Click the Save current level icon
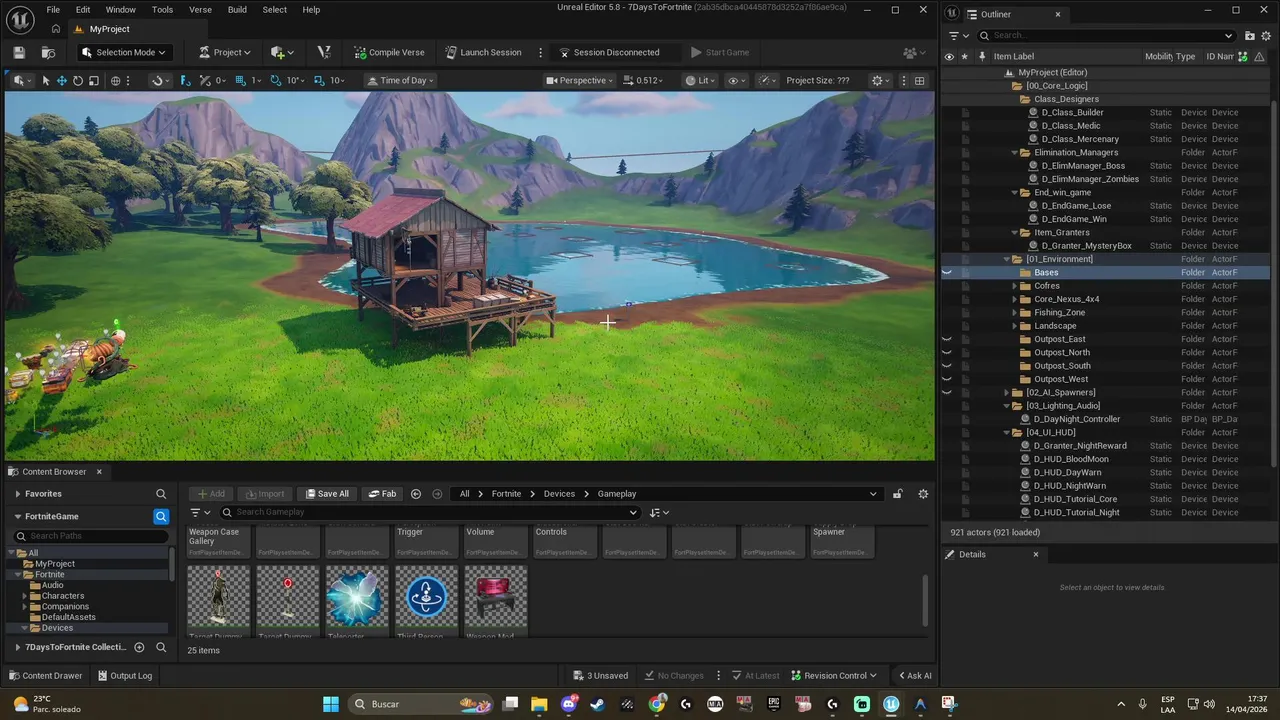Viewport: 1280px width, 720px height. tap(18, 52)
